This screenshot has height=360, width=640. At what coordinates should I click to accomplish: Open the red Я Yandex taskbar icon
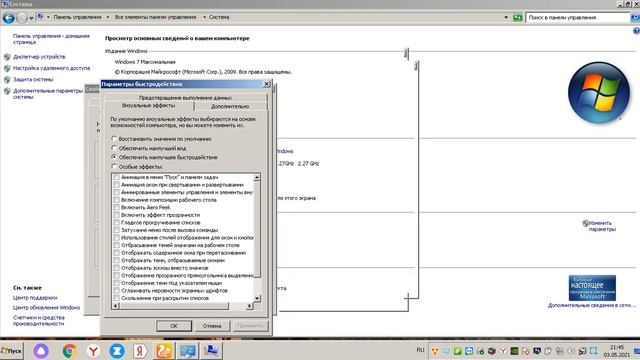click(140, 351)
